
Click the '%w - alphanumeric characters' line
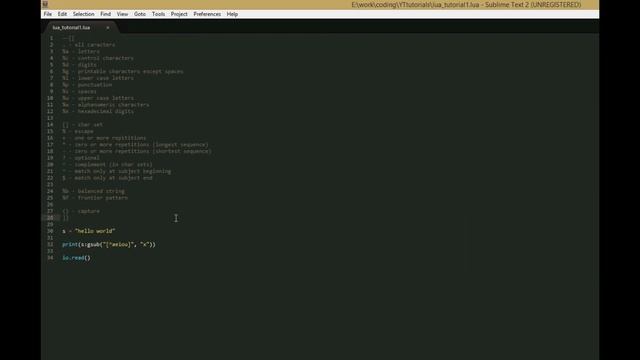106,104
